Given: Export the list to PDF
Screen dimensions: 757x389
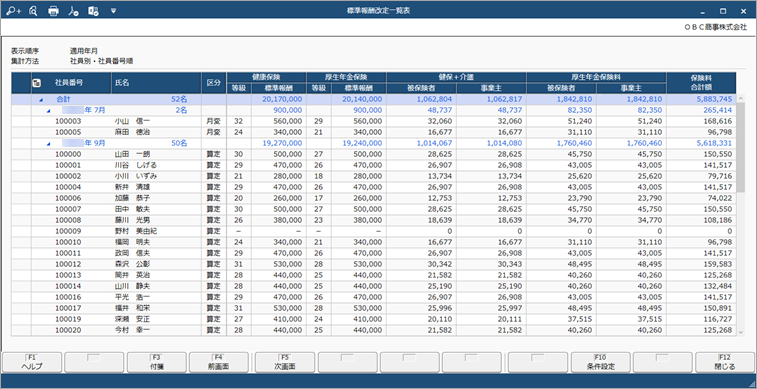Looking at the screenshot, I should 73,11.
